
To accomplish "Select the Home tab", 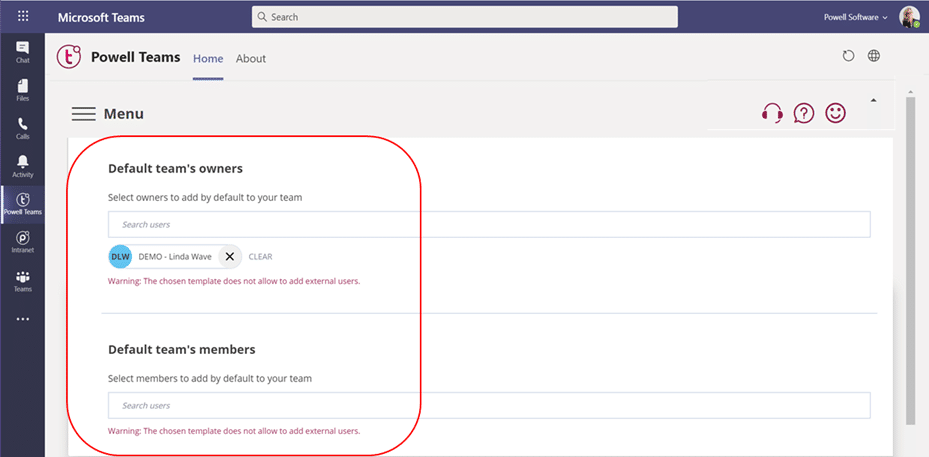I will [x=208, y=58].
